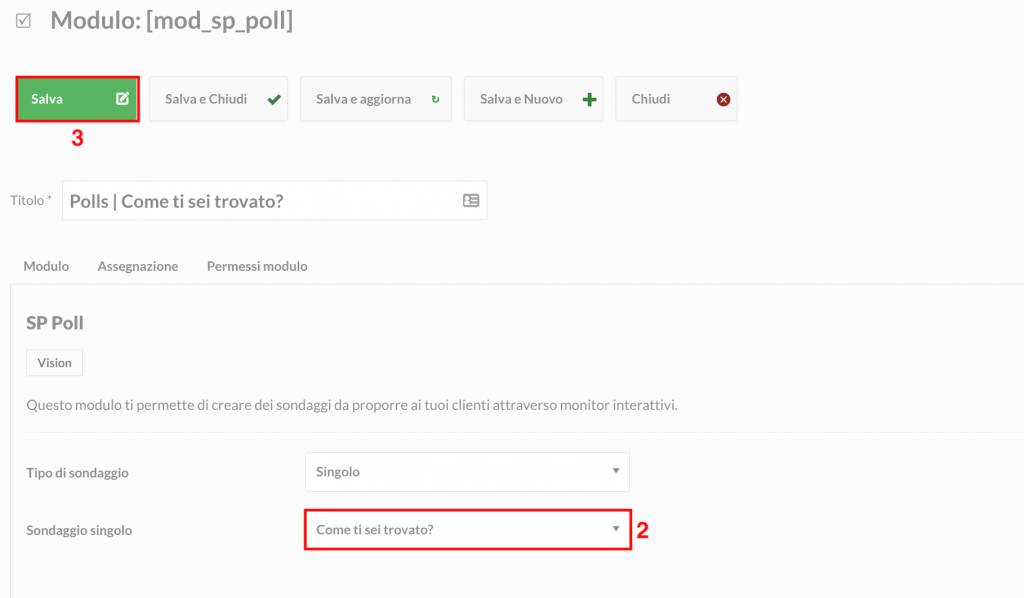Click the pencil edit icon on Salva
This screenshot has width=1024, height=598.
[x=122, y=99]
